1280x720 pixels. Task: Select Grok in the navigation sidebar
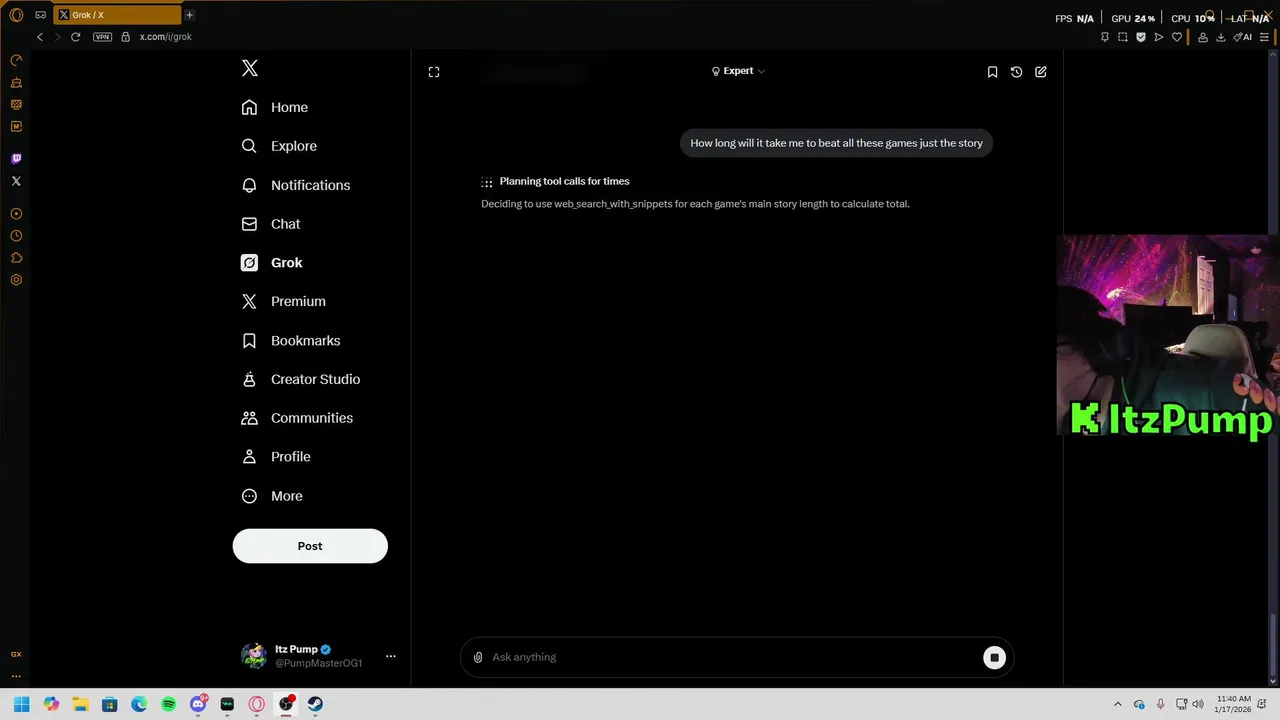coord(272,263)
